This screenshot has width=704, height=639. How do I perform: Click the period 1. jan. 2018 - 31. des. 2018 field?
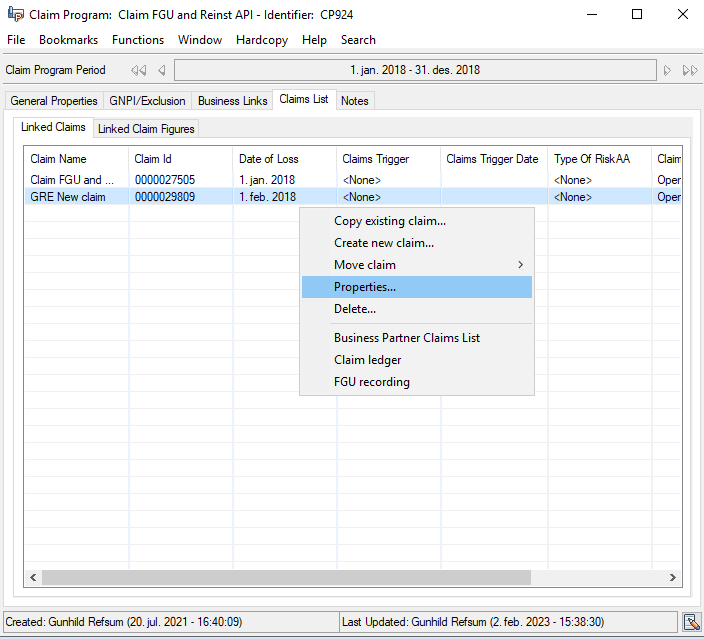pos(414,71)
